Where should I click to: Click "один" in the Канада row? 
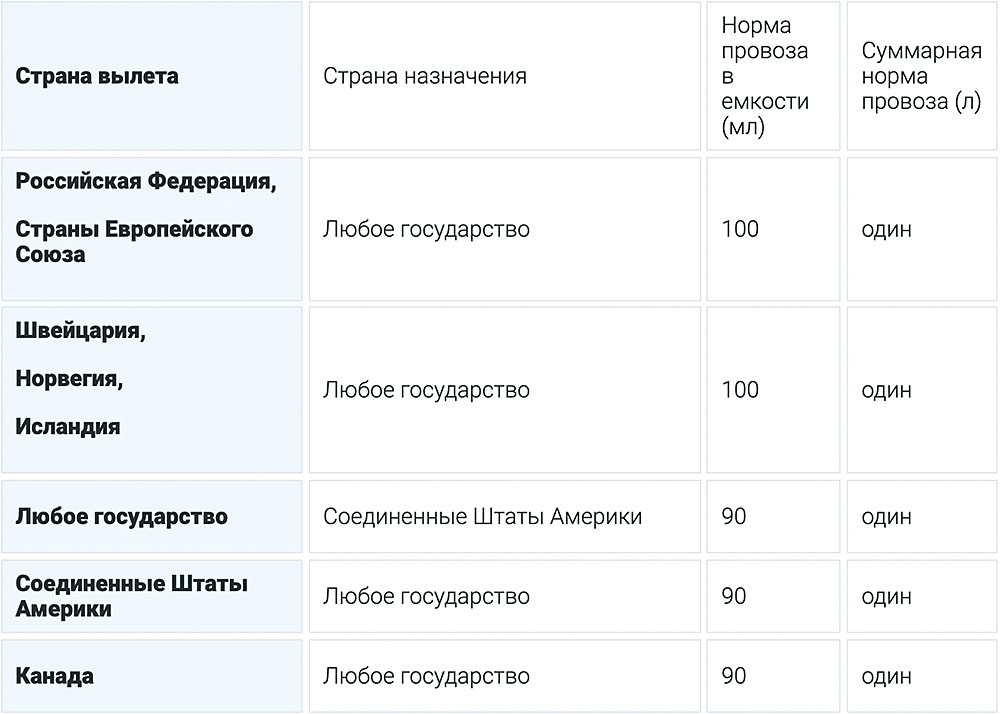click(886, 676)
